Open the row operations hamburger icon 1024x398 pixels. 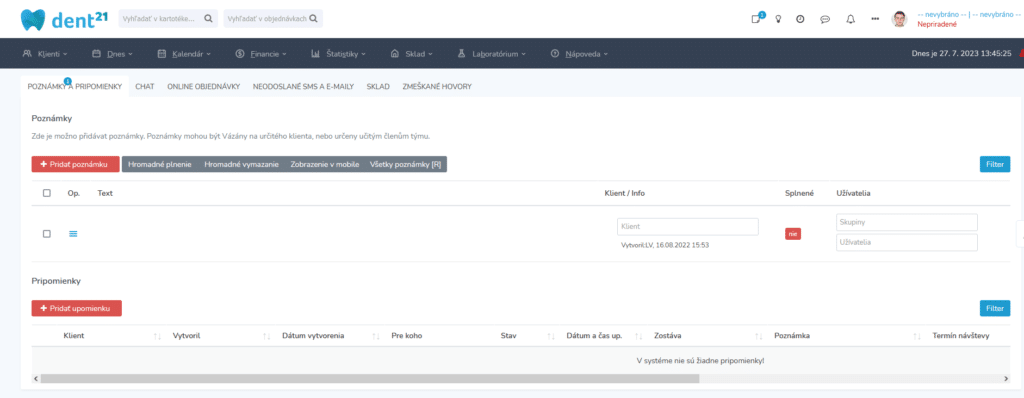(73, 233)
